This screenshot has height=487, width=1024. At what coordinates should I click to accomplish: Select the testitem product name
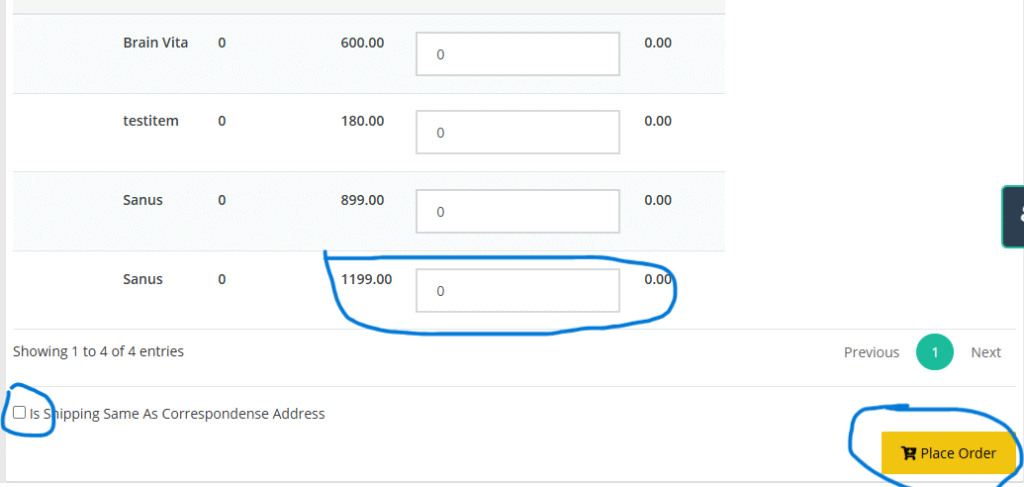(151, 121)
